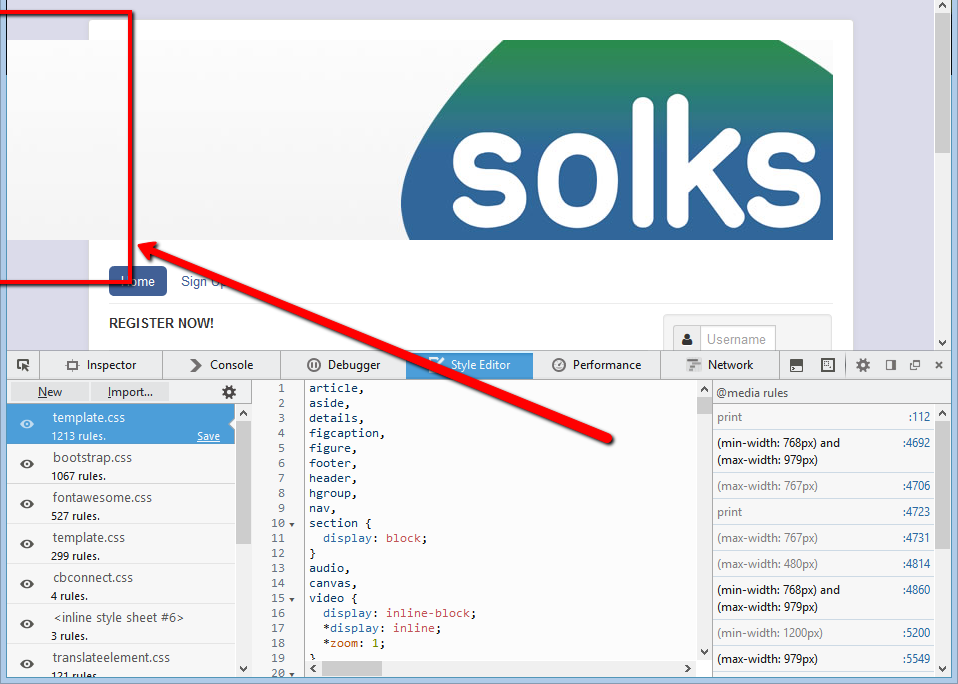Click Import... to import a style sheet
This screenshot has height=684, width=958.
(130, 392)
